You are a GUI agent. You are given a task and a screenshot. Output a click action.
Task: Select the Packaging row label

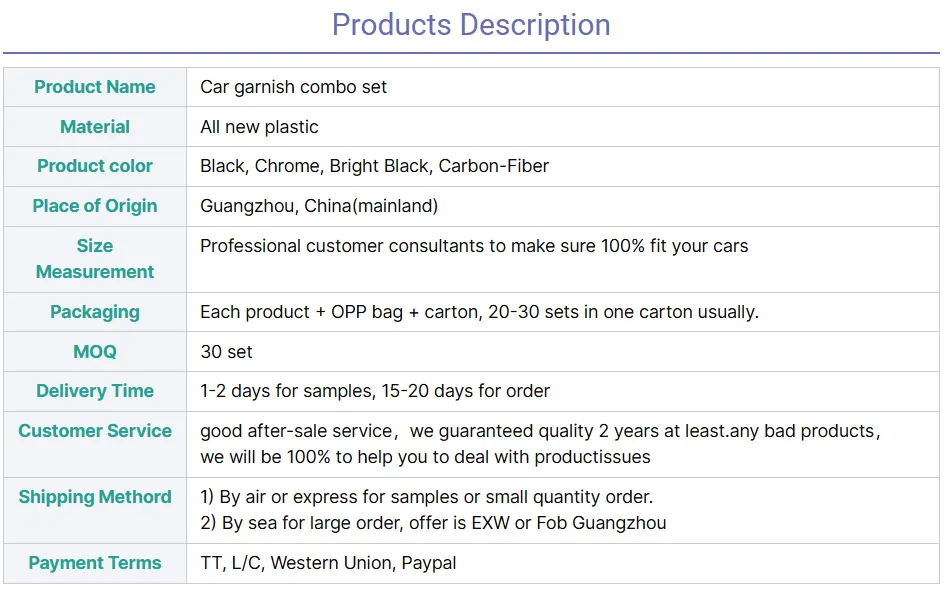pyautogui.click(x=95, y=312)
